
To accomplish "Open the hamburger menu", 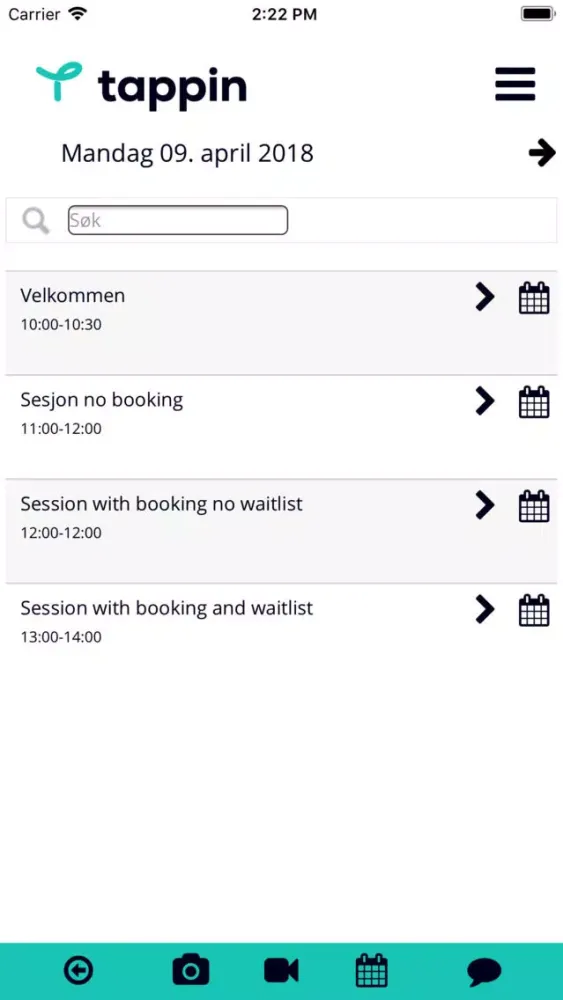I will 515,84.
